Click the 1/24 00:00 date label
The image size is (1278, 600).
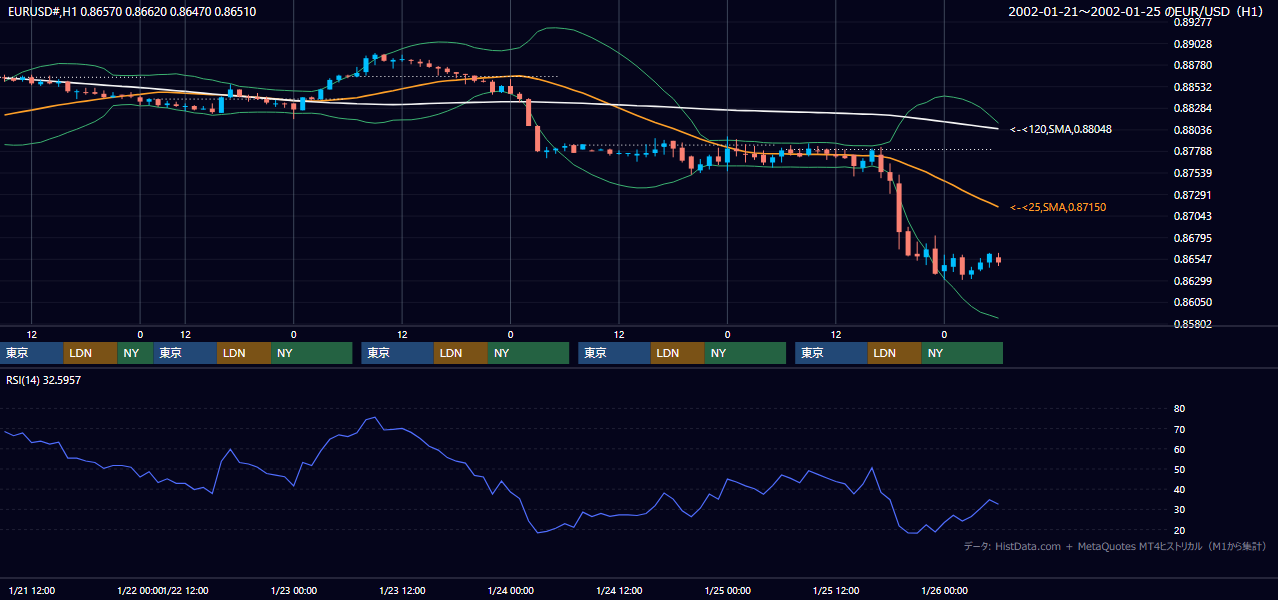click(x=510, y=591)
